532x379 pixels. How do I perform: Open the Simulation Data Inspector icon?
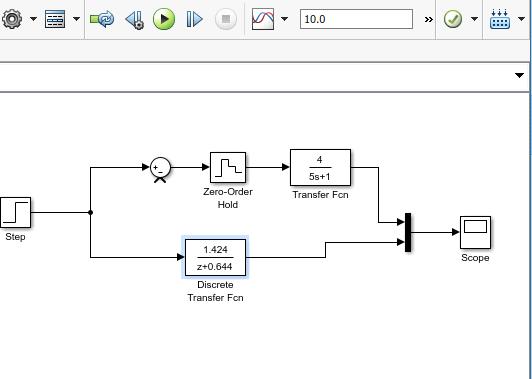(263, 19)
